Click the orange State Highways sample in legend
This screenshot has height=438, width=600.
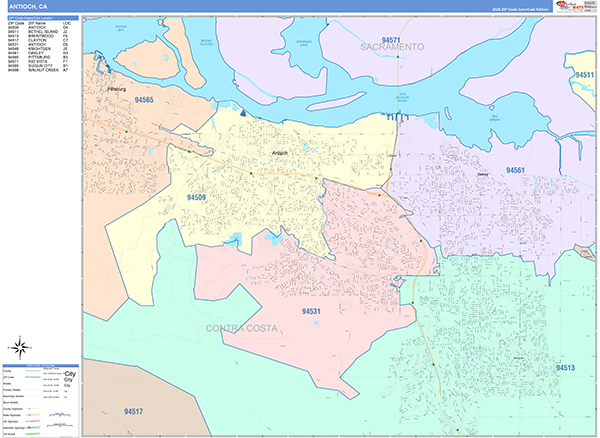33,415
